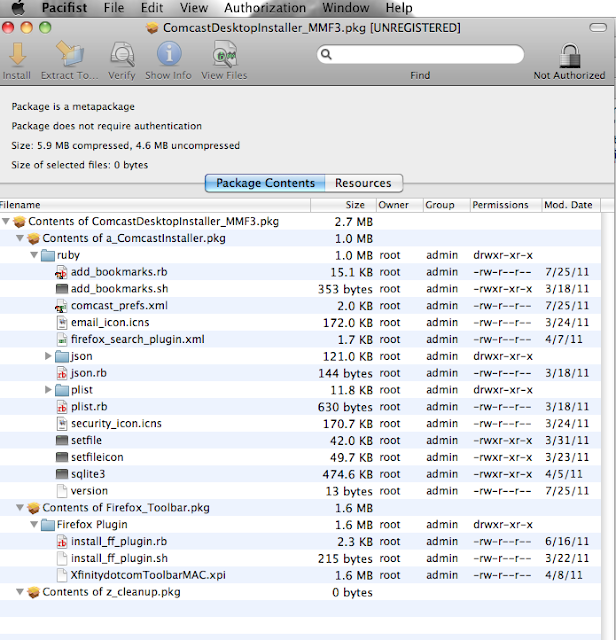Image resolution: width=616 pixels, height=640 pixels.
Task: Sort by the Mod. Date column header
Action: point(571,205)
